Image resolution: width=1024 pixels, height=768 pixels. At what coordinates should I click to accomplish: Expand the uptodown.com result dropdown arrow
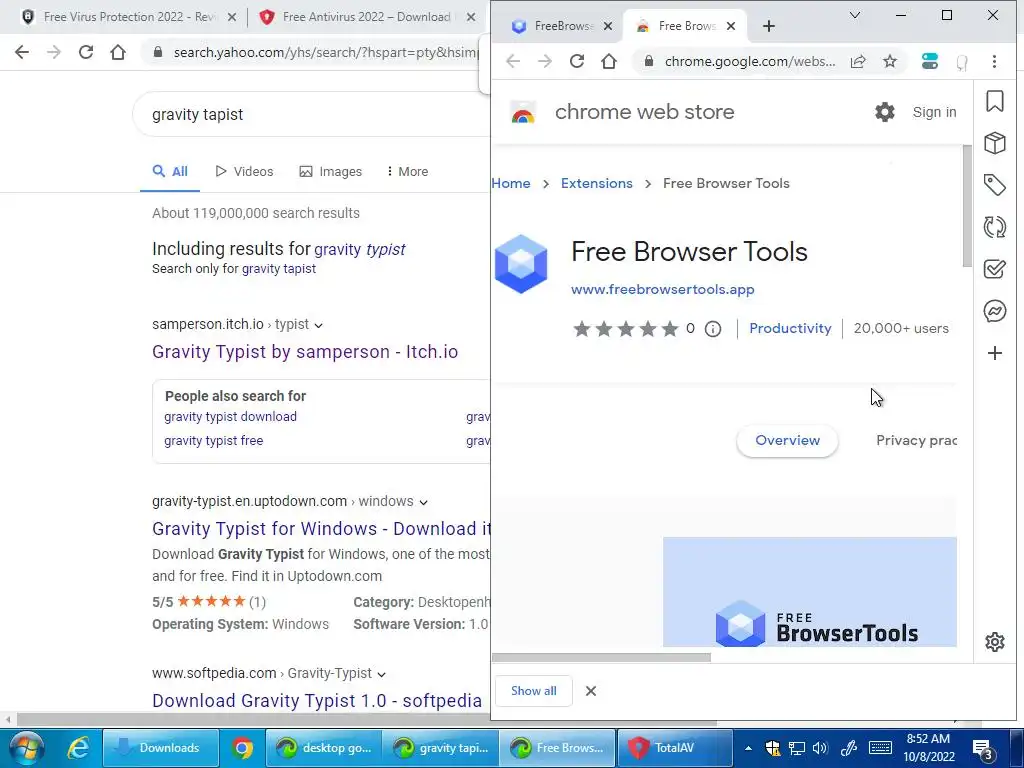tap(423, 502)
